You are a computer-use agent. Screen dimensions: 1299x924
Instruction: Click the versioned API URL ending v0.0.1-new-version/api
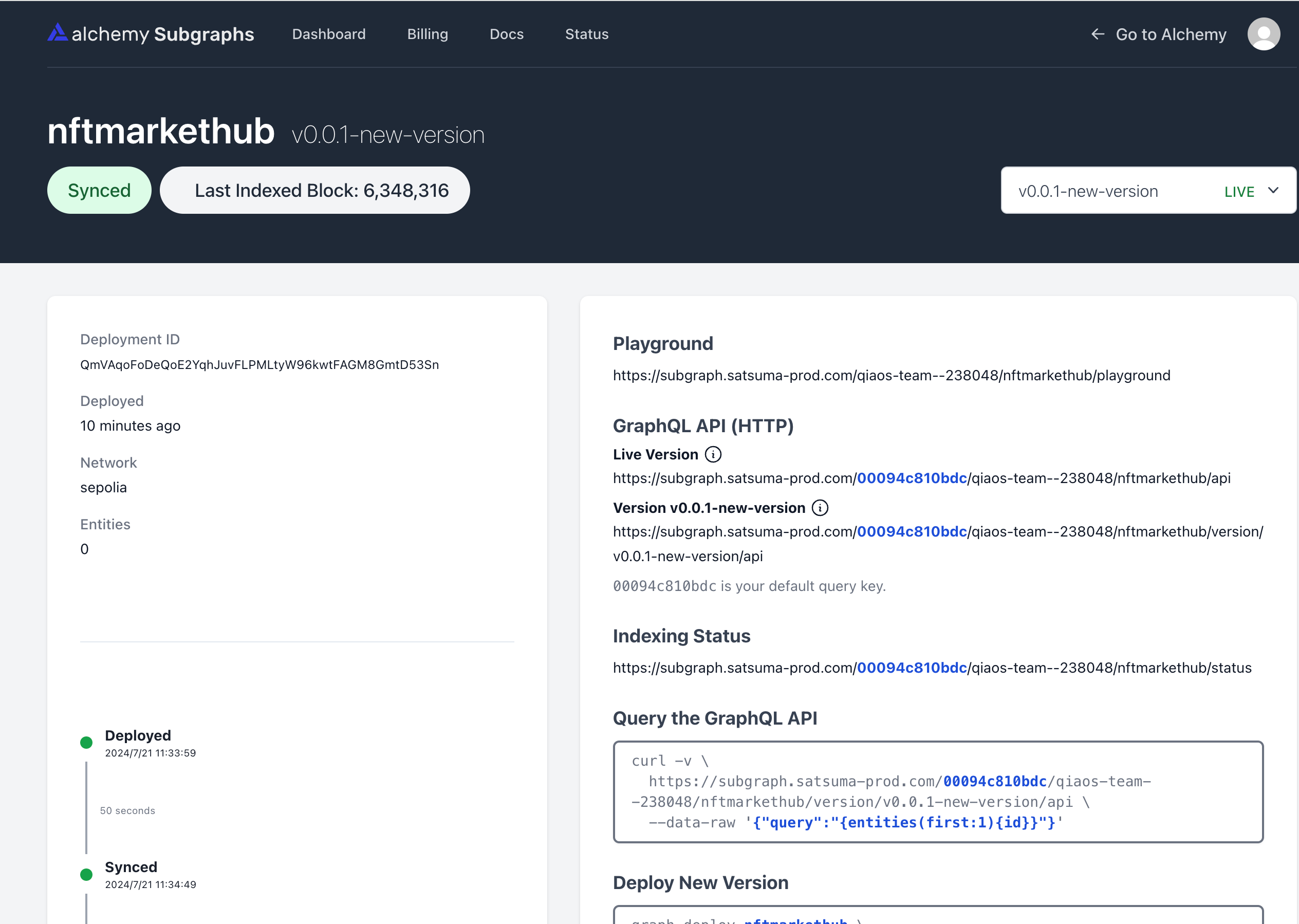pos(938,543)
